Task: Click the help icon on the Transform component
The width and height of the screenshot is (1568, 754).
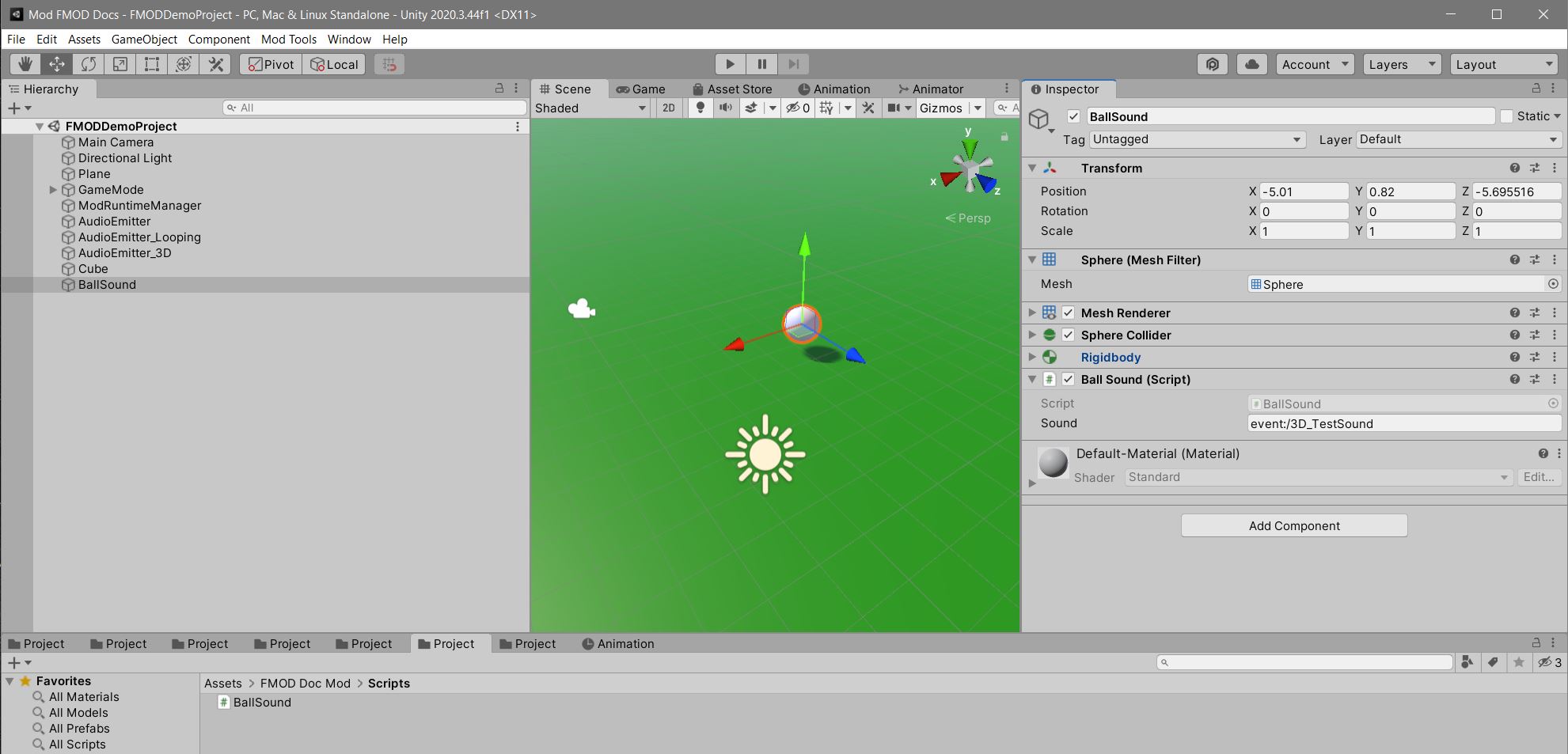Action: [x=1514, y=168]
